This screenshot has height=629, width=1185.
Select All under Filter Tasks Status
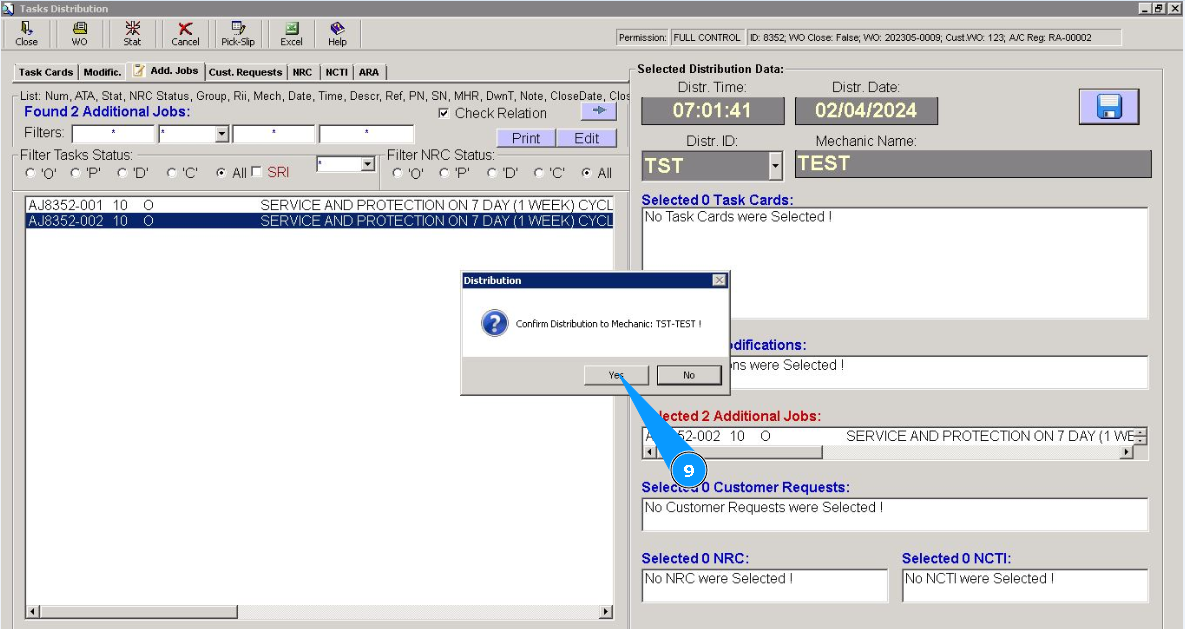coord(221,173)
